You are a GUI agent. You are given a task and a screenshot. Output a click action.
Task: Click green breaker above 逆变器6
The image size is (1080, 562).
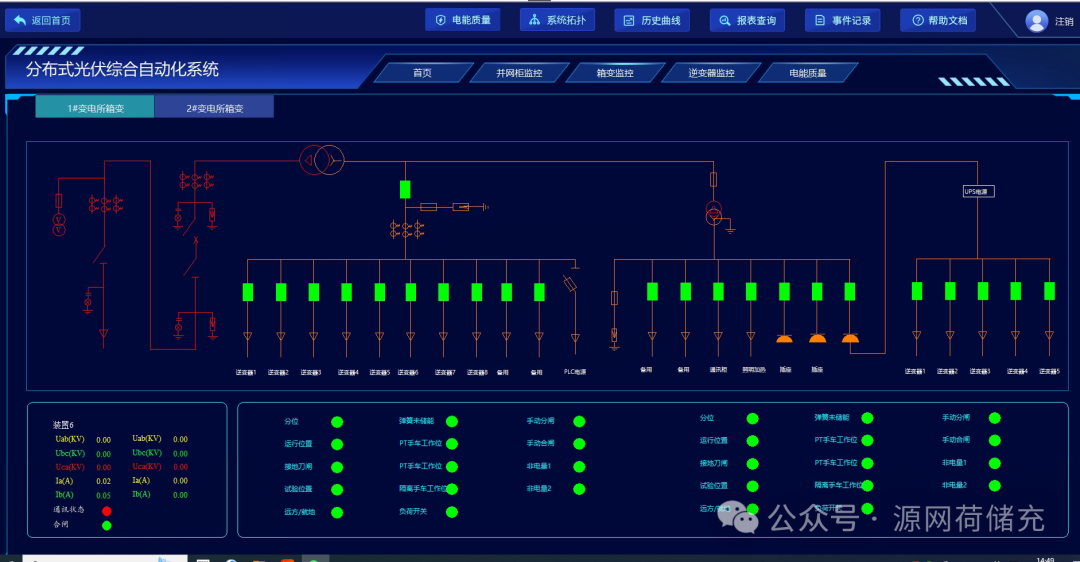point(411,292)
